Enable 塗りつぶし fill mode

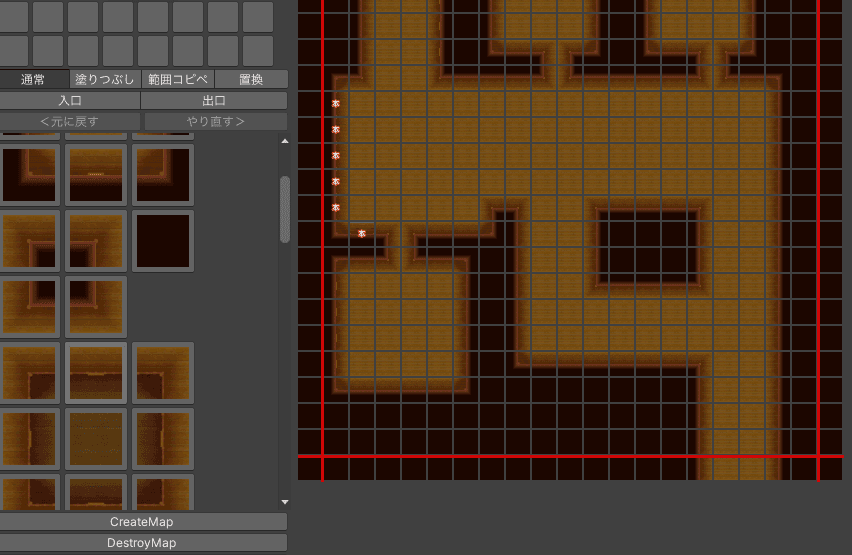coord(105,79)
